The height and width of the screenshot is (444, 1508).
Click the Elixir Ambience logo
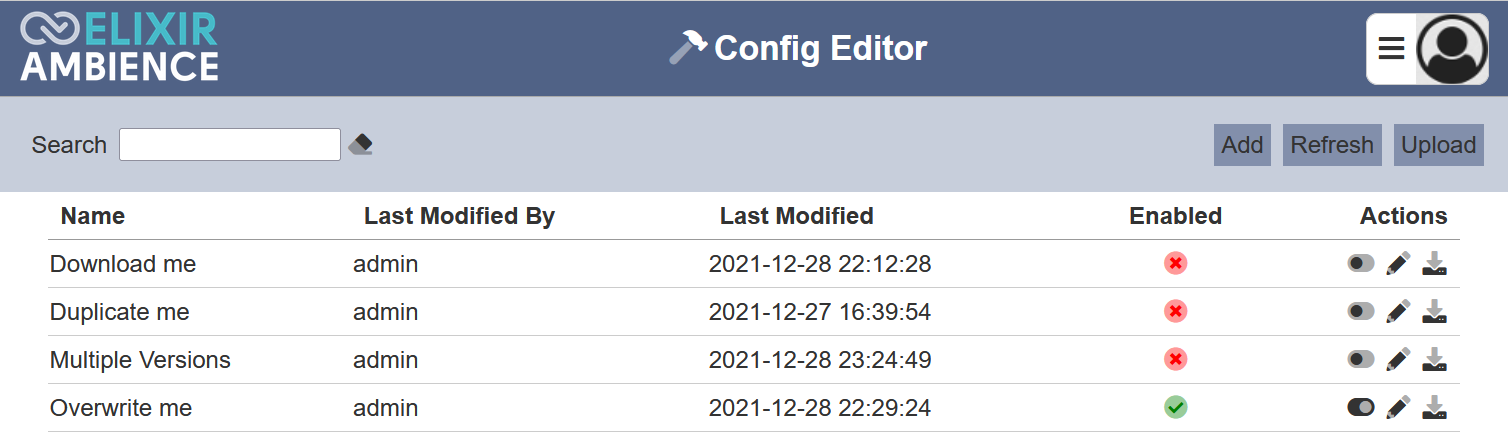(x=119, y=47)
